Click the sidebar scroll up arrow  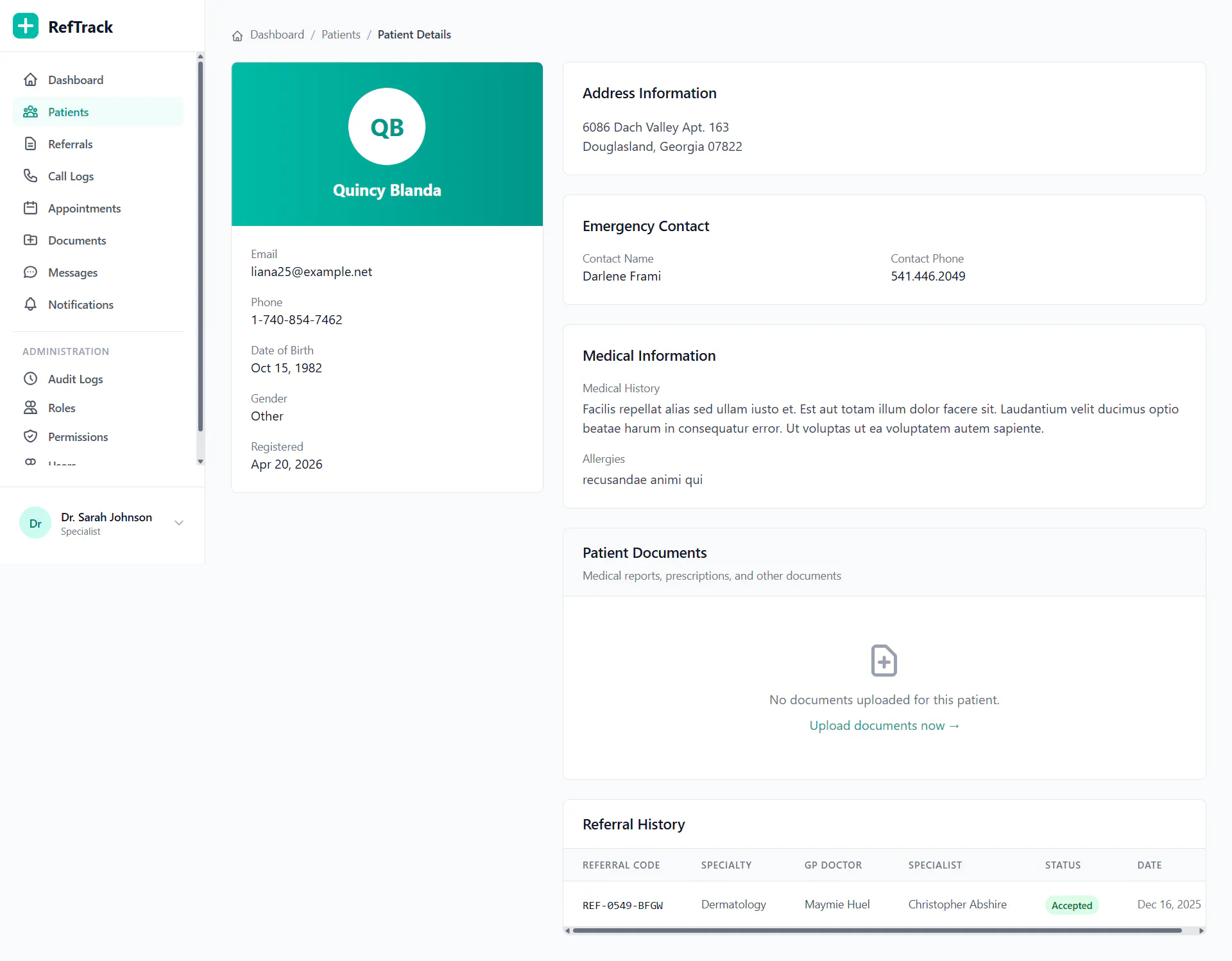[200, 57]
